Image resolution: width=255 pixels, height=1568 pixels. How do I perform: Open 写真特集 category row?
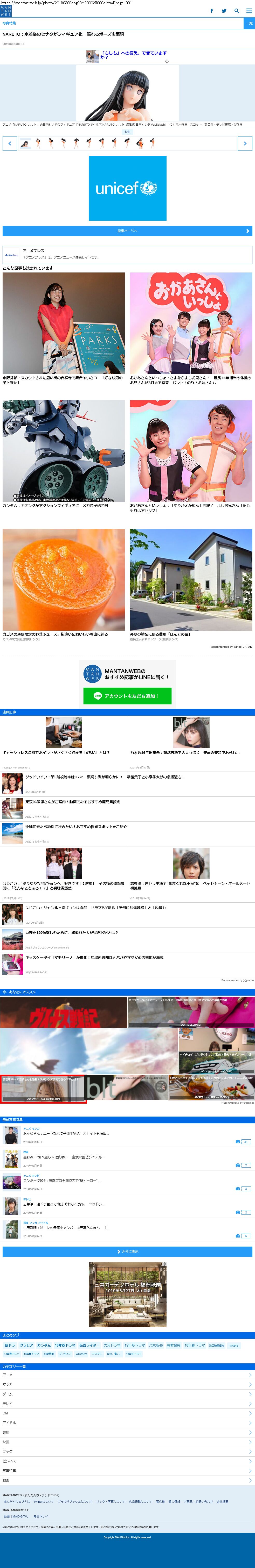click(128, 1471)
